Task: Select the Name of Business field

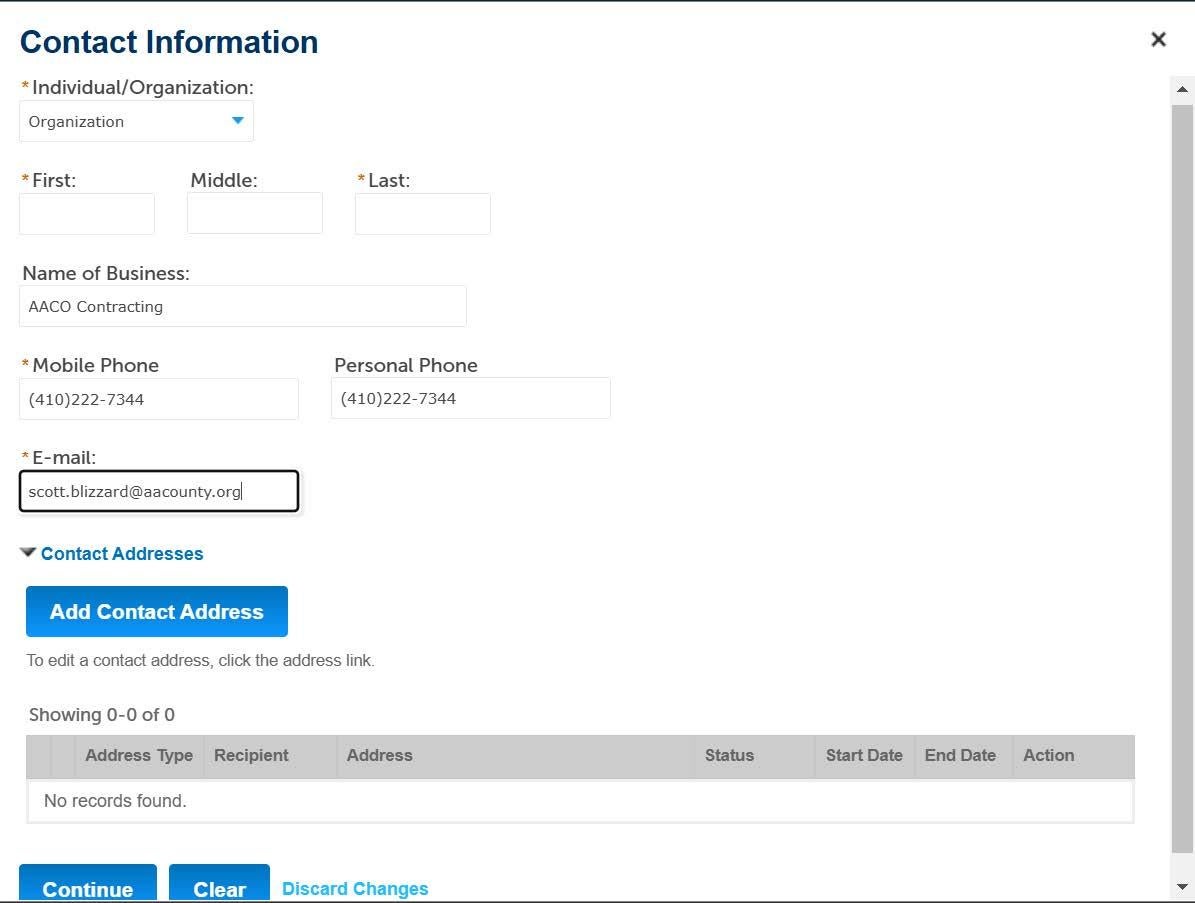Action: click(242, 306)
